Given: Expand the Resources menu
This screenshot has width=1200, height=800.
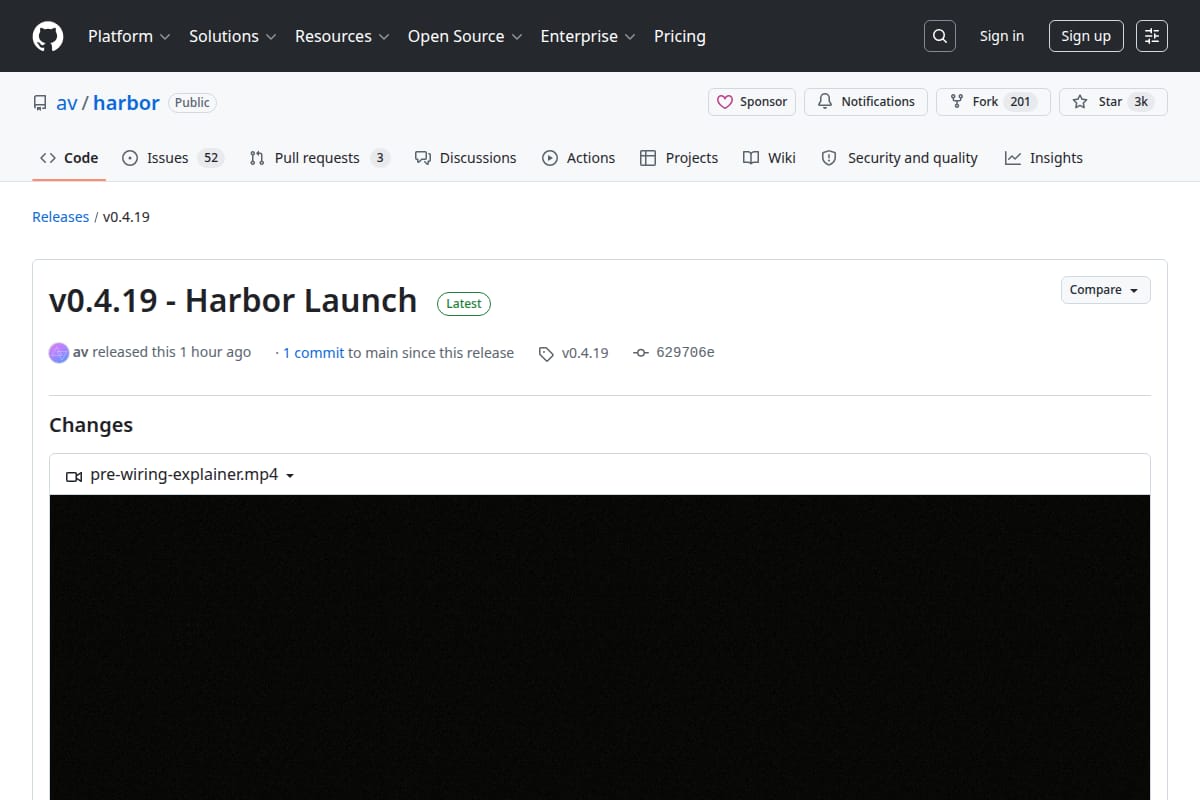Looking at the screenshot, I should [342, 36].
